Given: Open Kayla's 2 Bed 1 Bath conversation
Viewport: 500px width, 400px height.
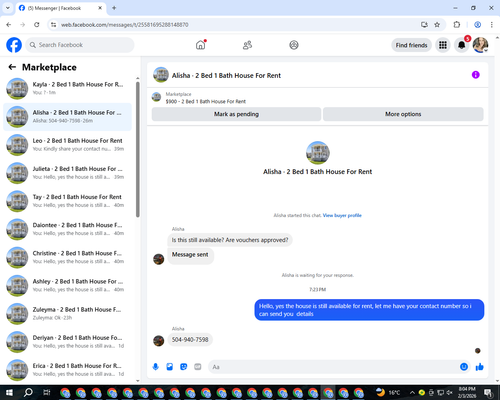Looking at the screenshot, I should coord(68,88).
